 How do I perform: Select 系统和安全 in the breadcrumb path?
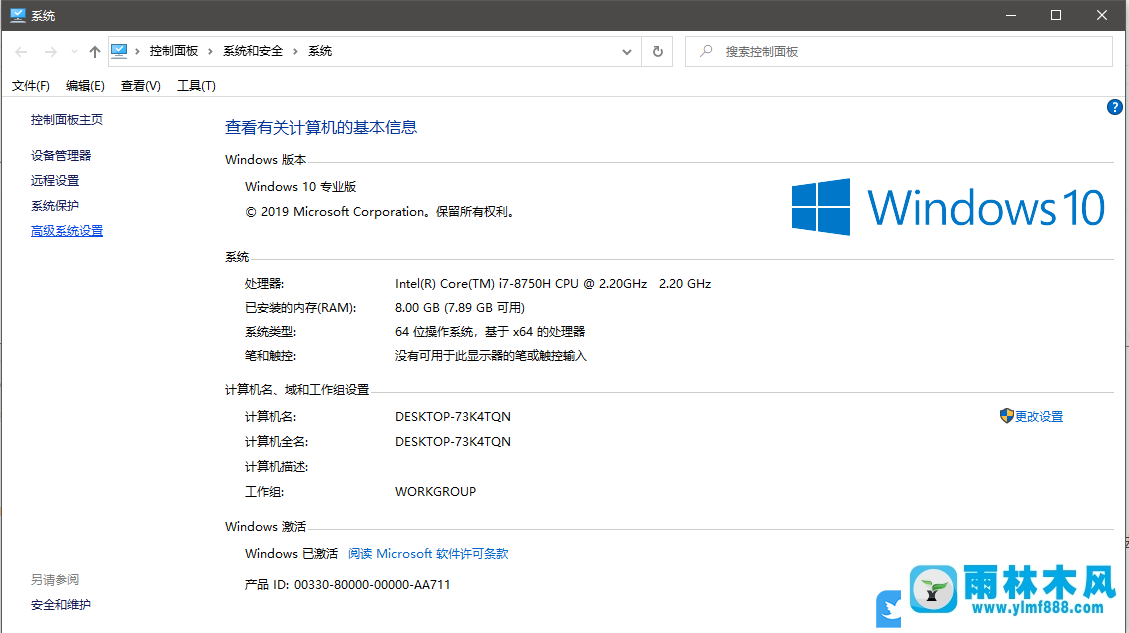(253, 51)
